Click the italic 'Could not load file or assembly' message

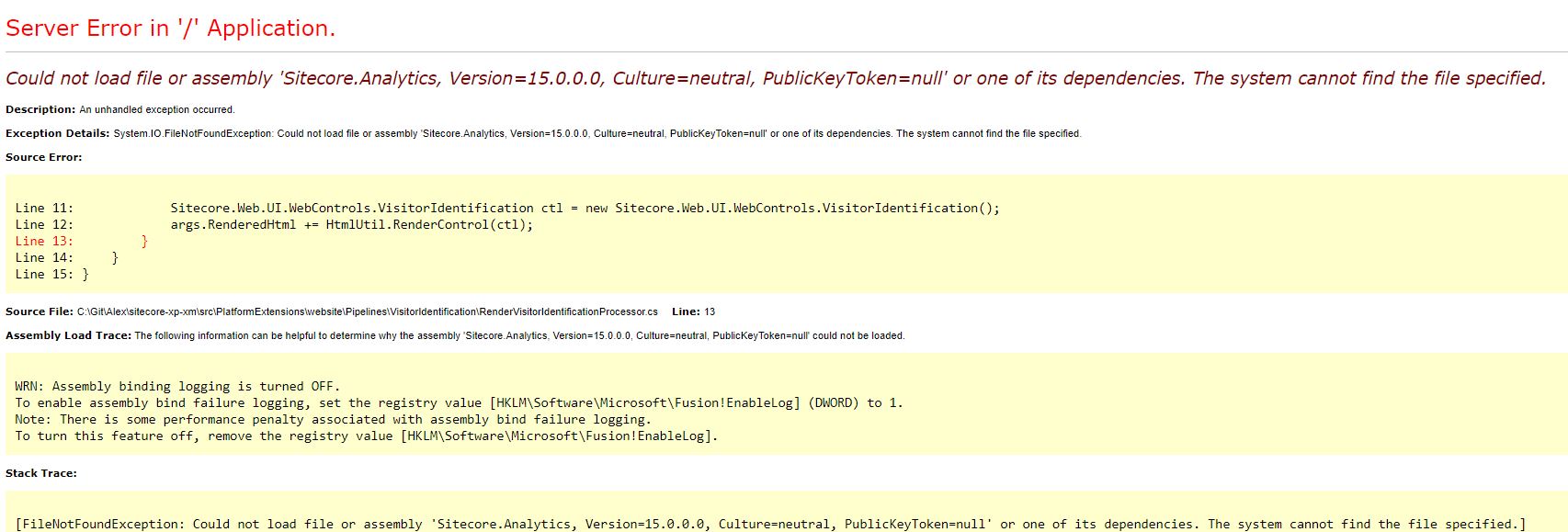[x=775, y=78]
